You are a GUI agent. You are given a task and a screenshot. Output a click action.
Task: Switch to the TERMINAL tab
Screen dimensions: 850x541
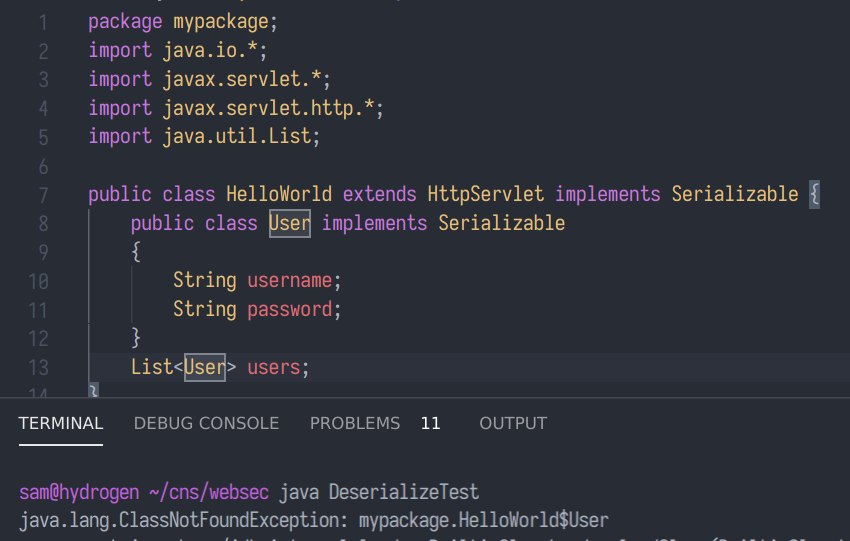pos(60,423)
